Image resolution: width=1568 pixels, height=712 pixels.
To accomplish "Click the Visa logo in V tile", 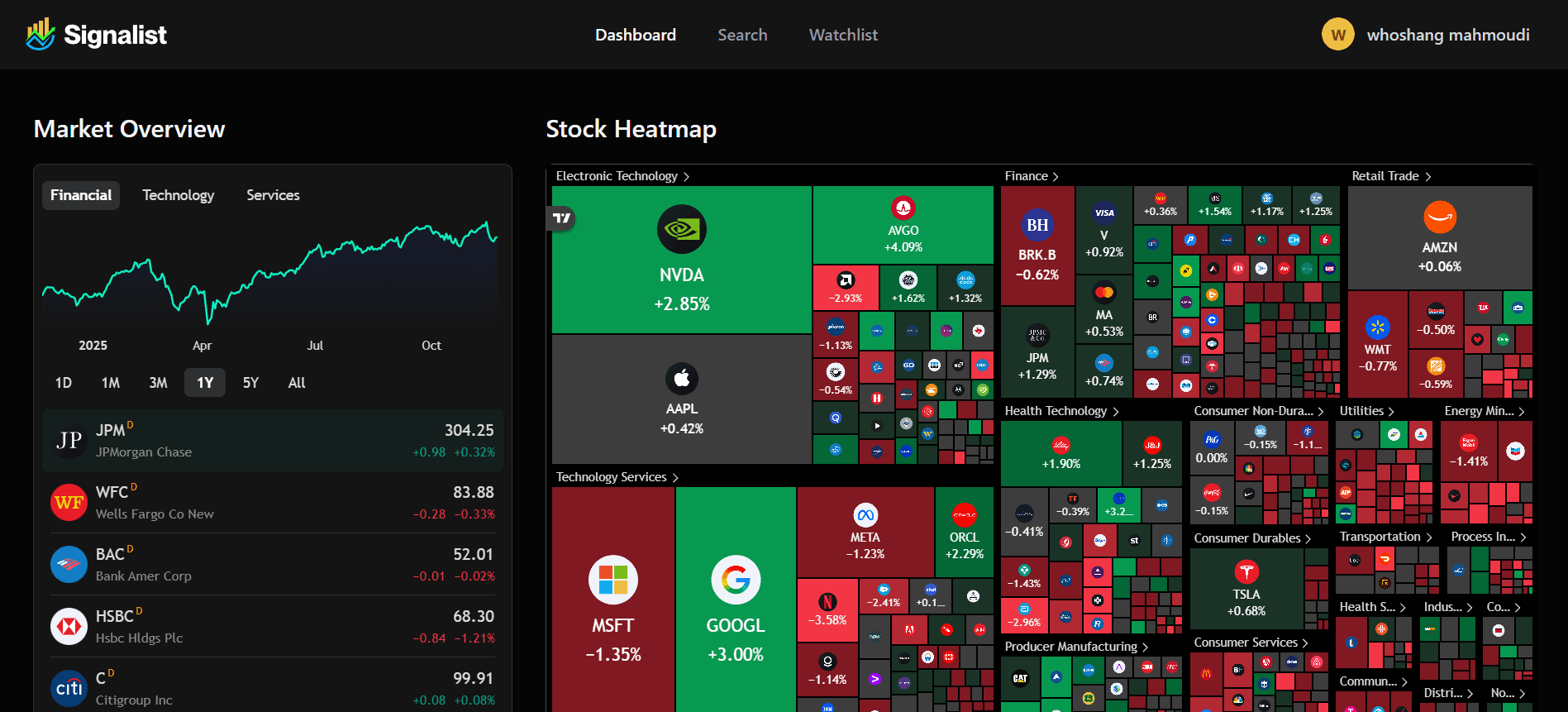I will pyautogui.click(x=1104, y=213).
